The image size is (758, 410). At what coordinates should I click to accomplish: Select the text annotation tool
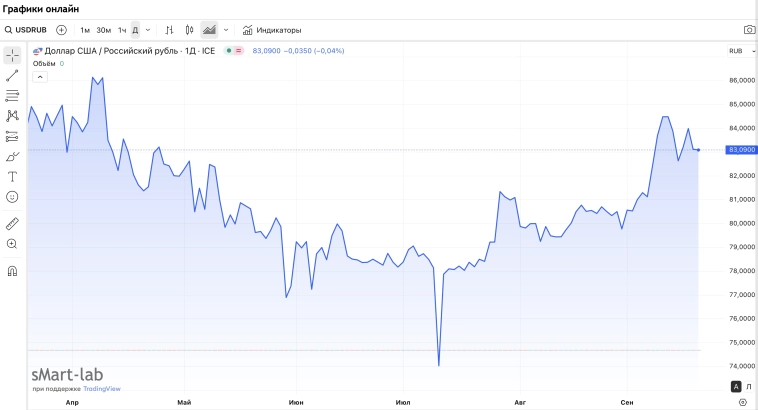(12, 176)
